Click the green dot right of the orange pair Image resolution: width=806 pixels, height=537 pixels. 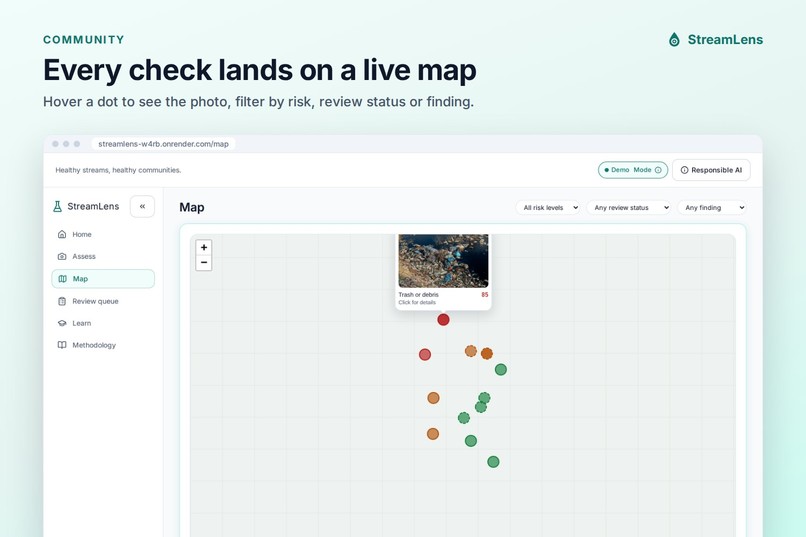pyautogui.click(x=501, y=369)
